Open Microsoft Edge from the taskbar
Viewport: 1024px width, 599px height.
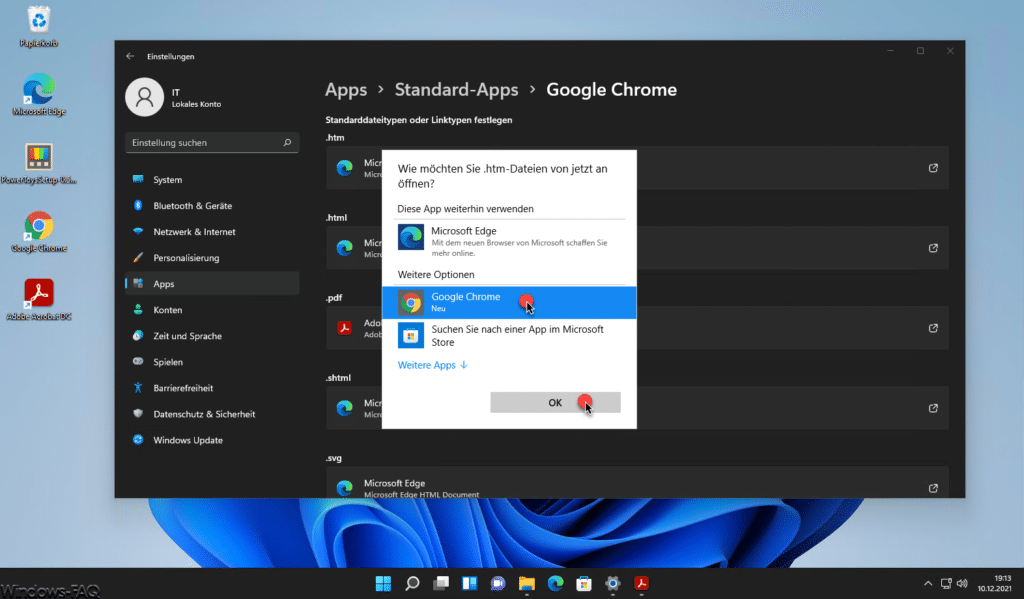(556, 583)
